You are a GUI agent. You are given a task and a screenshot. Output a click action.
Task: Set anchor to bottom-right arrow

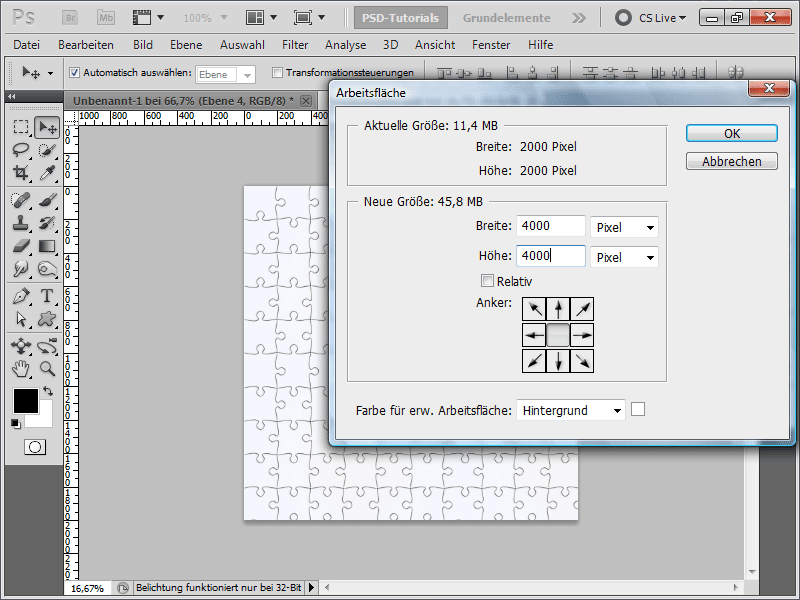pos(582,361)
